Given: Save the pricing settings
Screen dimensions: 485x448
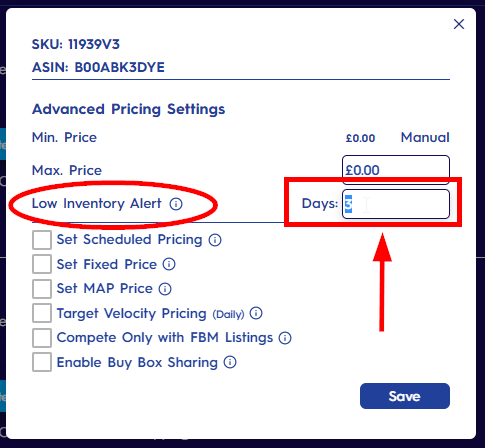Looking at the screenshot, I should (x=405, y=396).
